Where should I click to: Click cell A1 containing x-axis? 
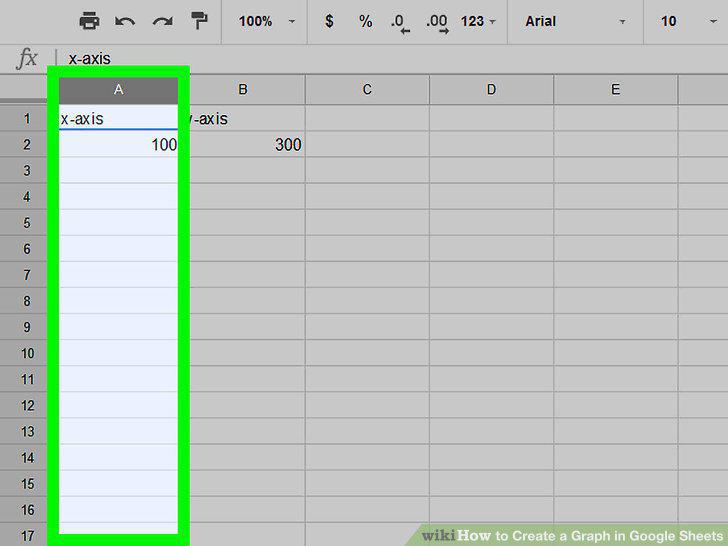pos(118,119)
